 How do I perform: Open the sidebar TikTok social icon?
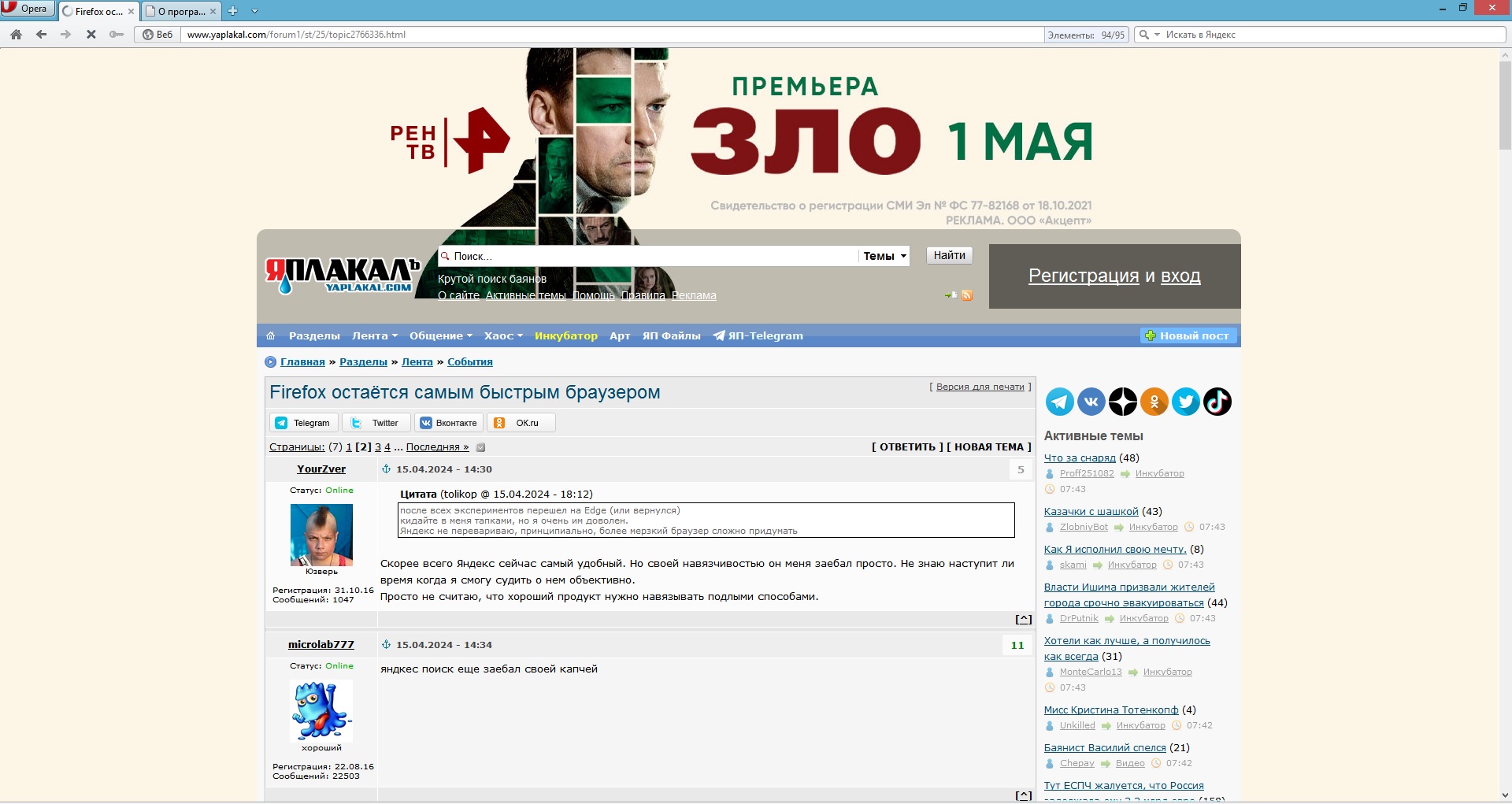click(1217, 402)
